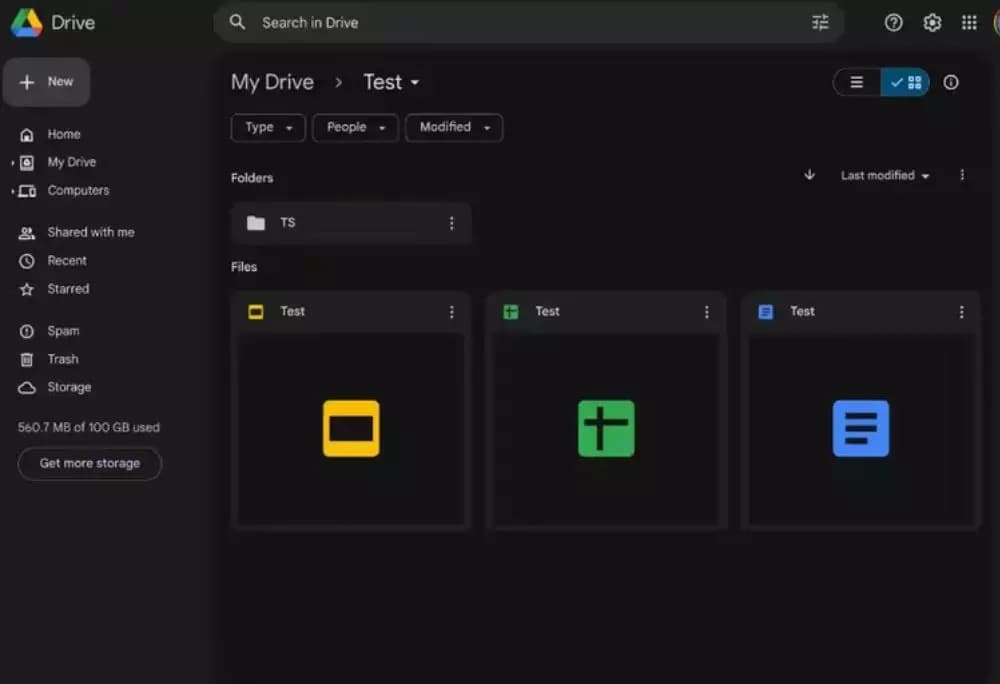Go to Home in sidebar

(x=64, y=135)
